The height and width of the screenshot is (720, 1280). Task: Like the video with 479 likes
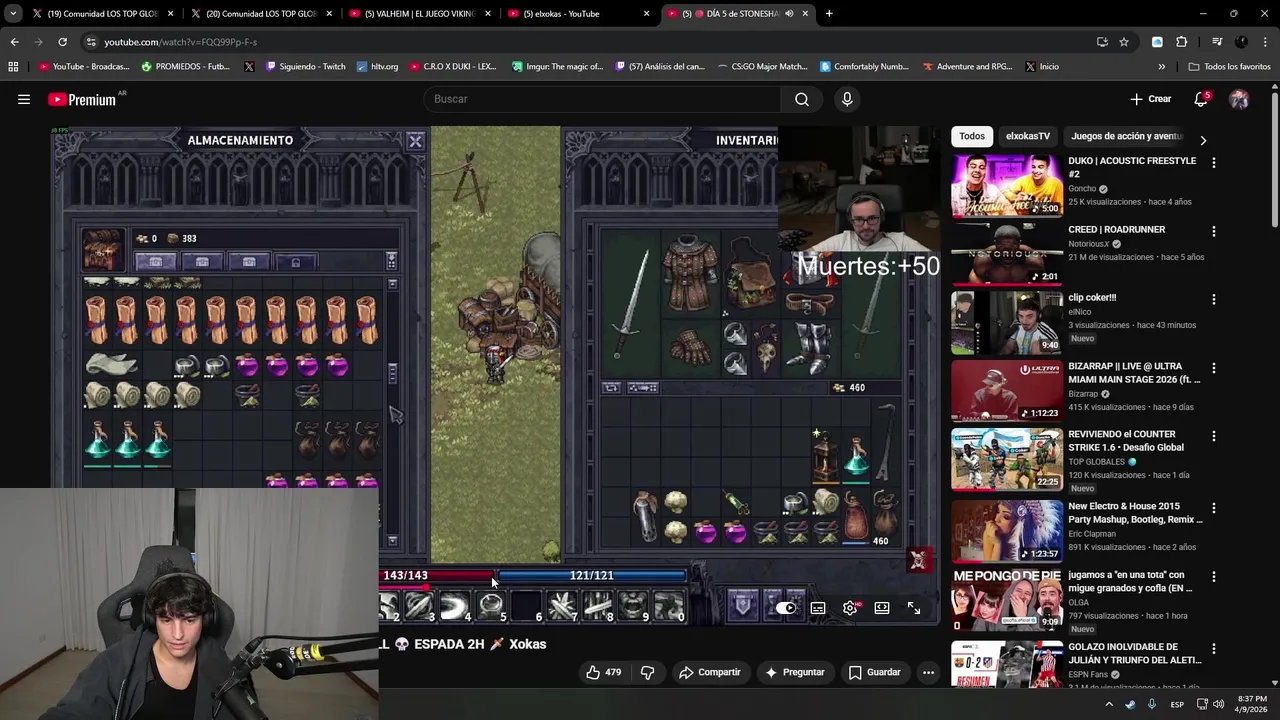(x=603, y=672)
